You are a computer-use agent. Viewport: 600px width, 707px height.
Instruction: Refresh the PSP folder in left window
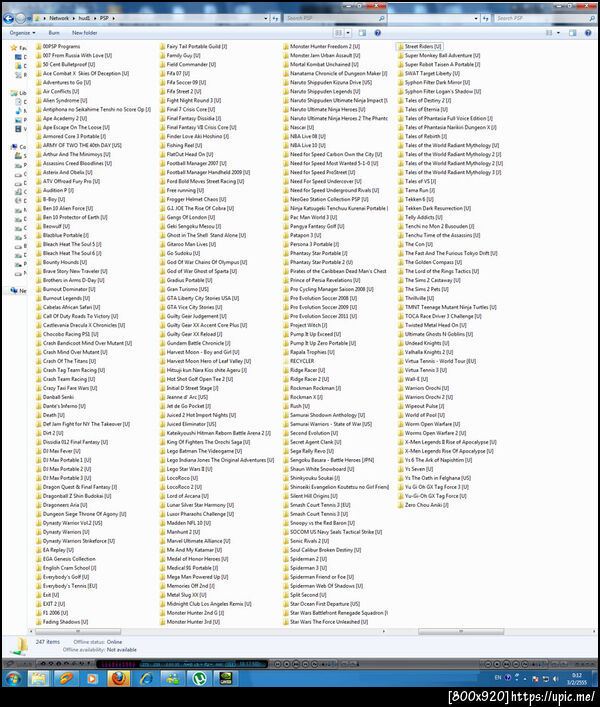click(x=275, y=18)
